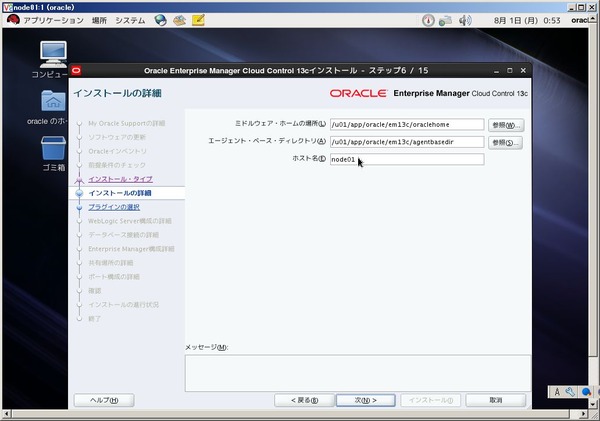
Task: Minimize the Oracle installer window
Action: 496,71
